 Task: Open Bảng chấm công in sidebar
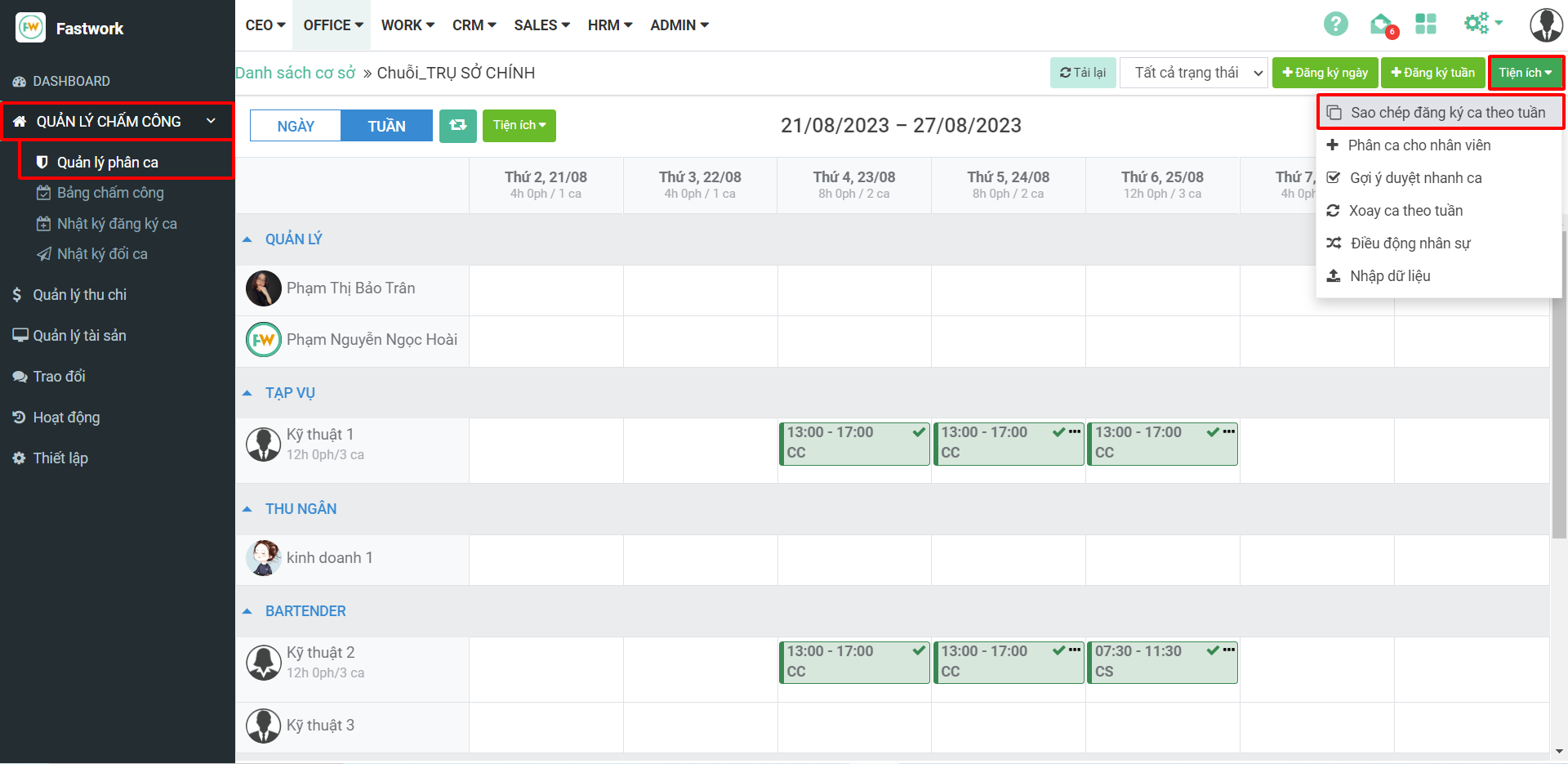[110, 193]
